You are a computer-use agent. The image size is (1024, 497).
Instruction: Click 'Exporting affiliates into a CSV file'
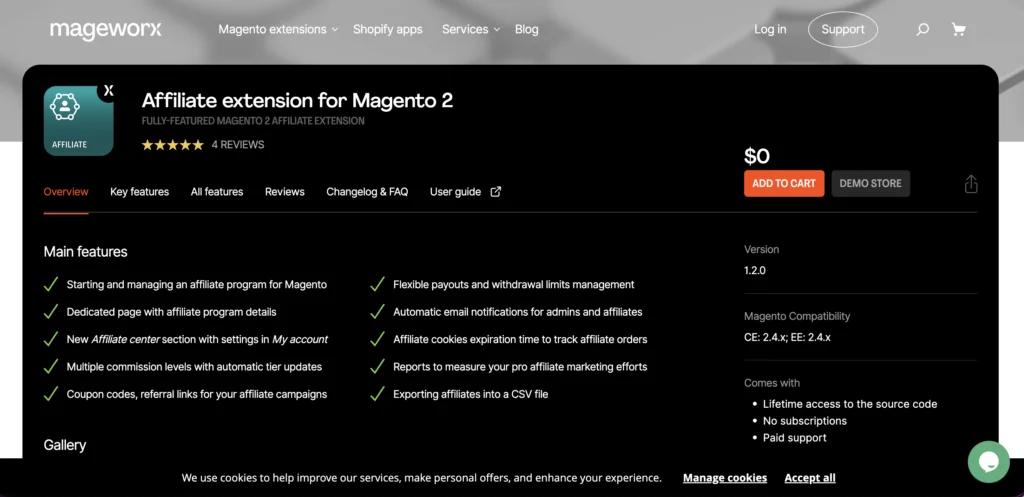pos(470,394)
